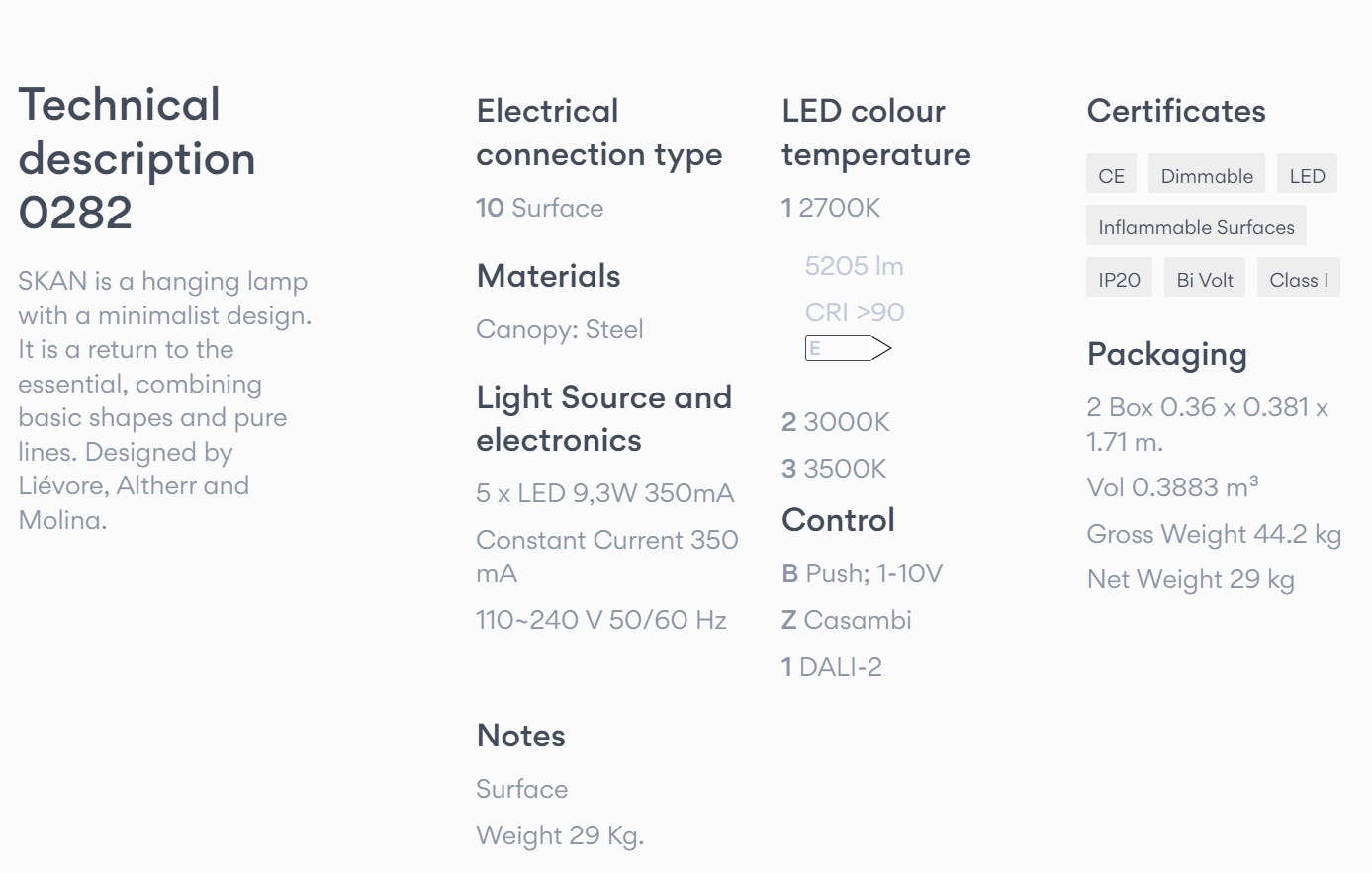
Task: Choose the Casambi control option
Action: click(x=847, y=620)
